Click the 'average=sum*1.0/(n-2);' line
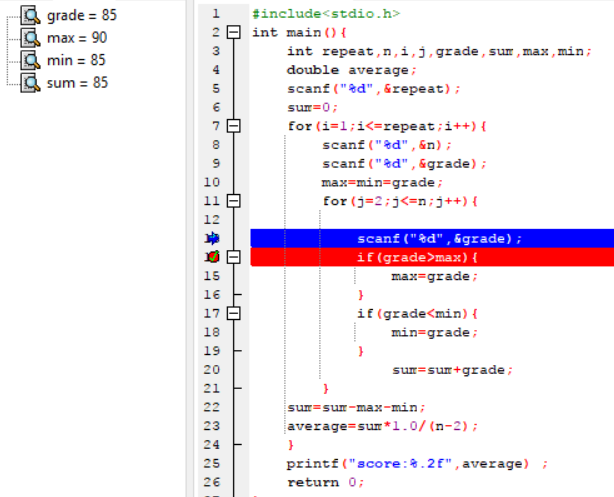Image resolution: width=614 pixels, height=497 pixels. pos(382,426)
